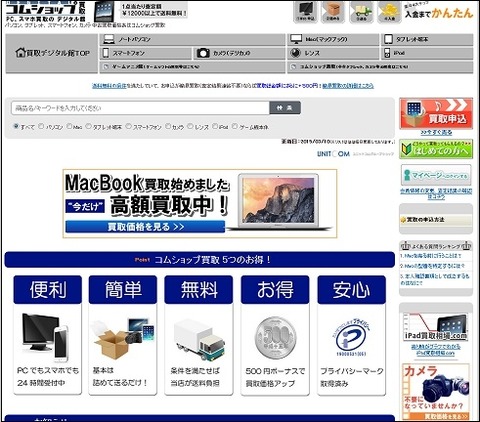Screen dimensions: 480x422
Task: Select the タブレット端末 radio button
Action: point(88,126)
